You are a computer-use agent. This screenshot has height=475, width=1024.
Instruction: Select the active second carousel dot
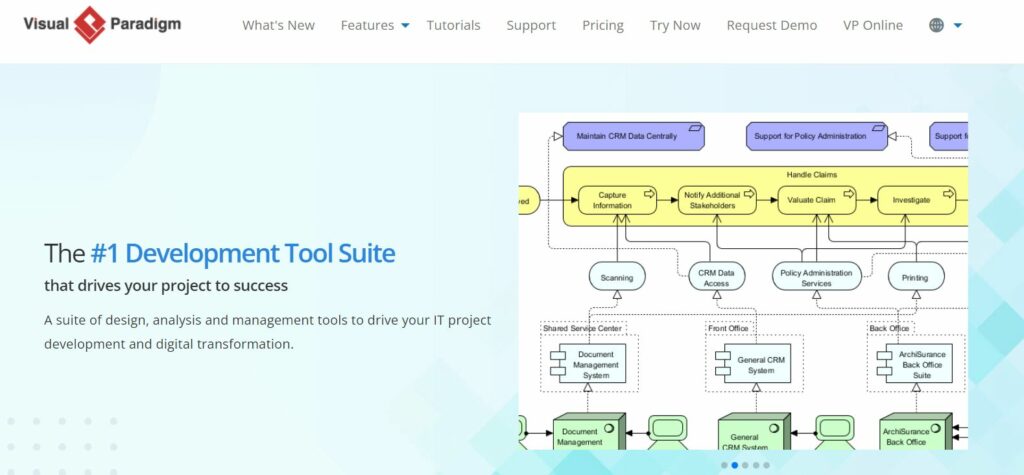click(x=734, y=465)
